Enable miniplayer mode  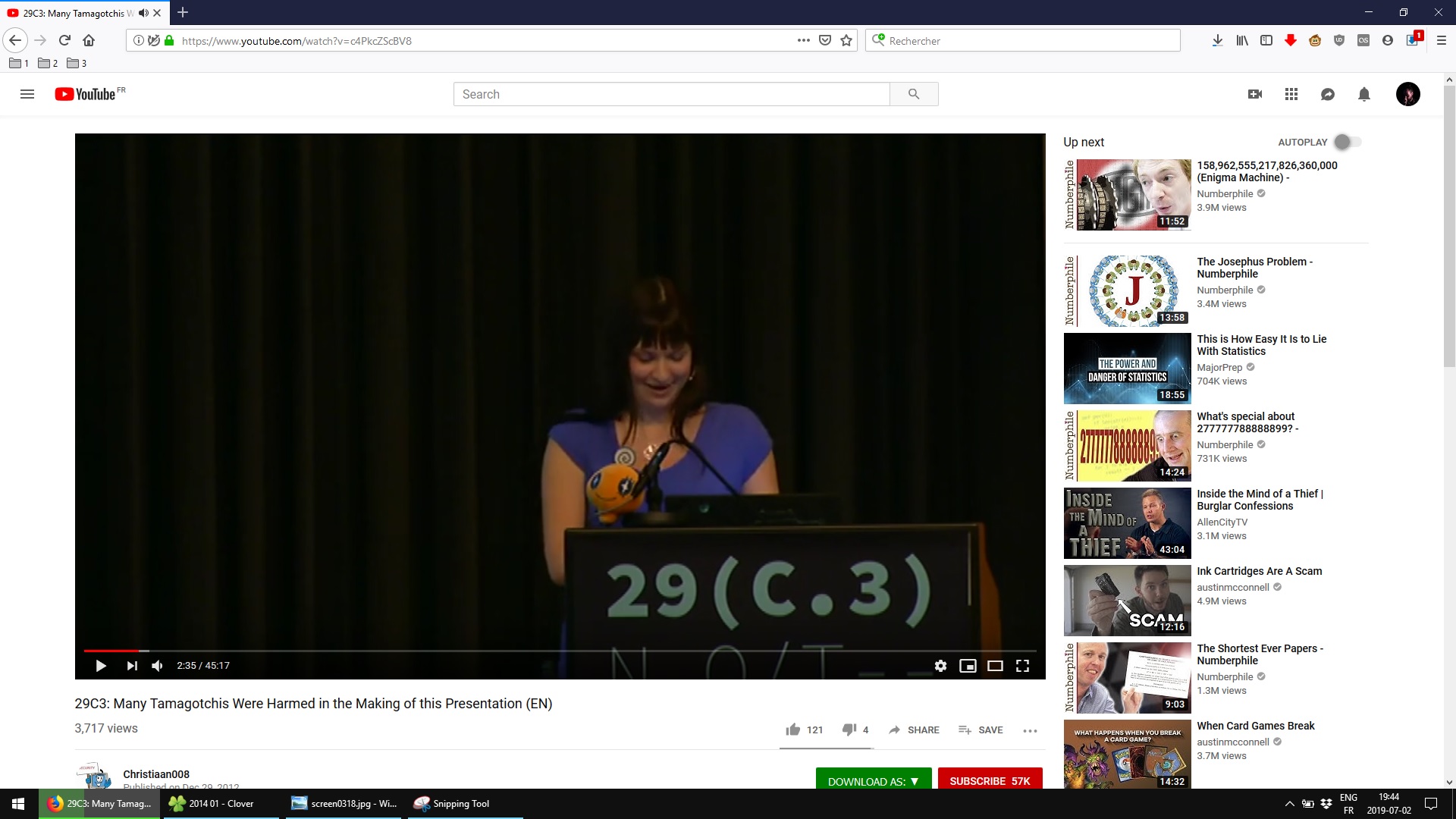968,666
